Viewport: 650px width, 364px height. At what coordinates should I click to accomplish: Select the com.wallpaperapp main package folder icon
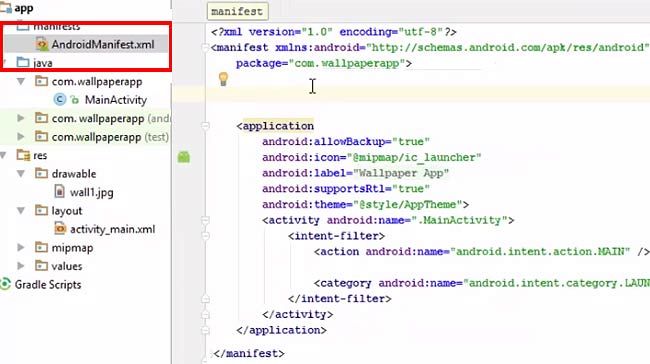coord(41,81)
